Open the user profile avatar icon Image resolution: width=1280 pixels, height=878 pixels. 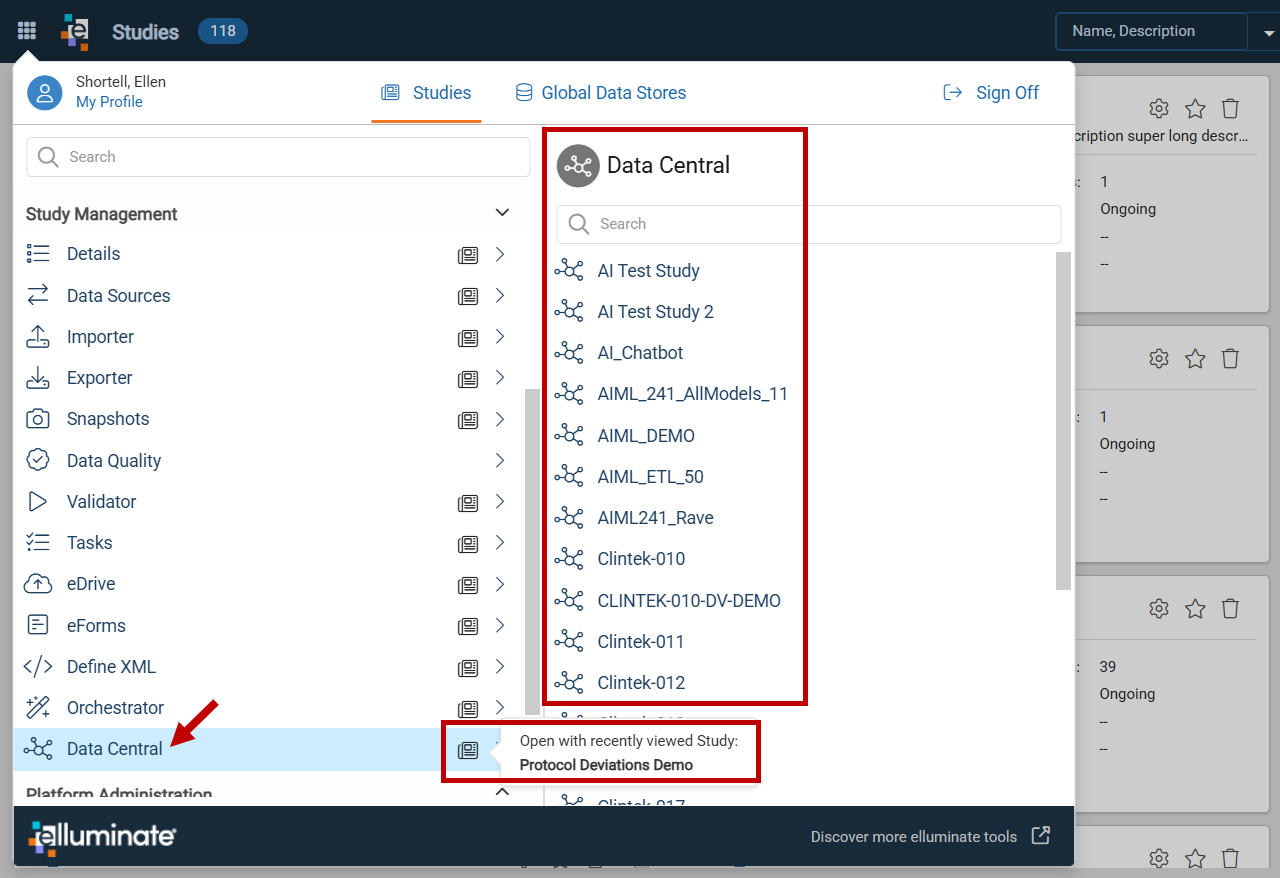pyautogui.click(x=45, y=93)
